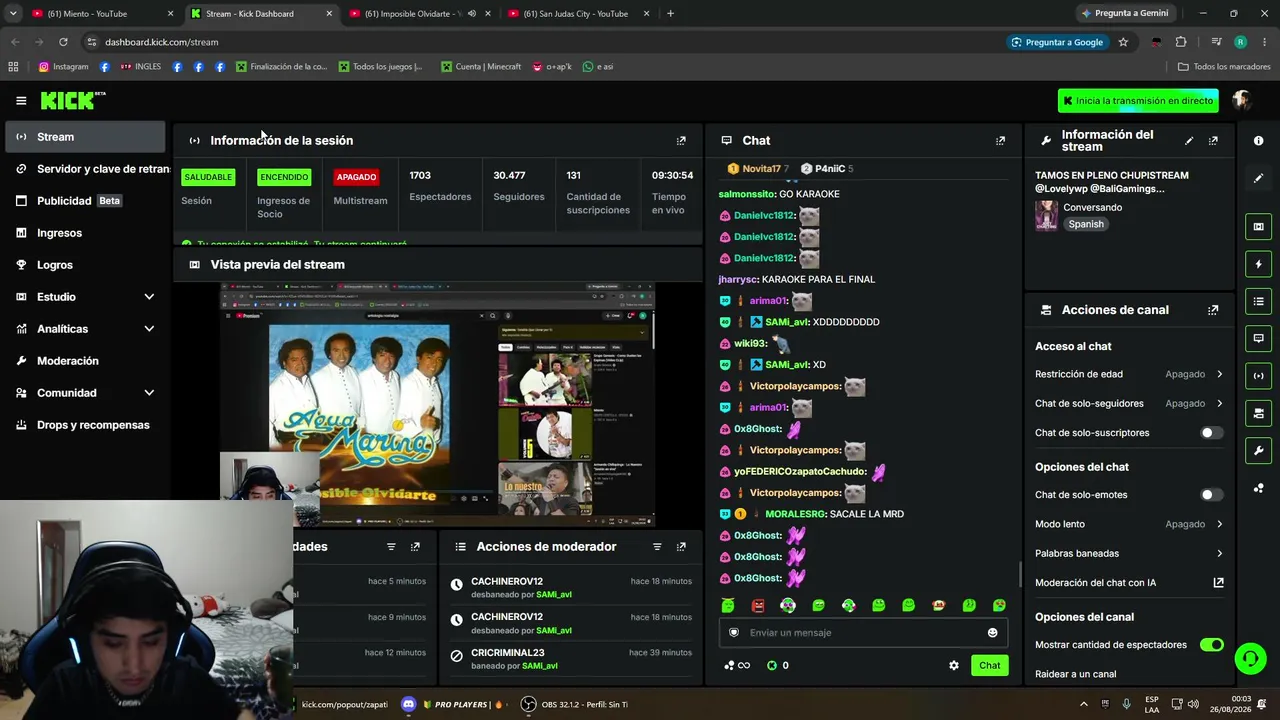Click the angry red emote in the quick emote row
The width and height of the screenshot is (1280, 720).
758,605
